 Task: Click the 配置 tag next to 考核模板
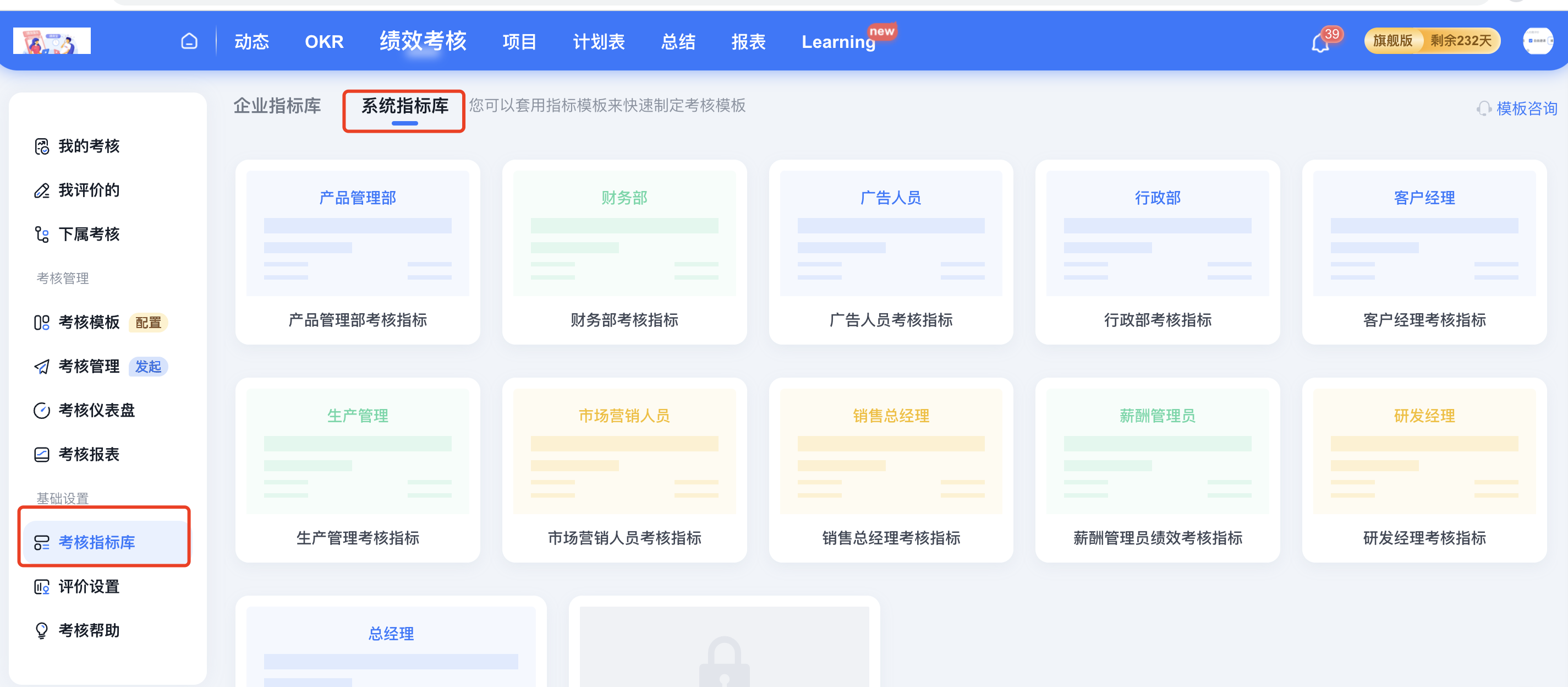coord(148,322)
